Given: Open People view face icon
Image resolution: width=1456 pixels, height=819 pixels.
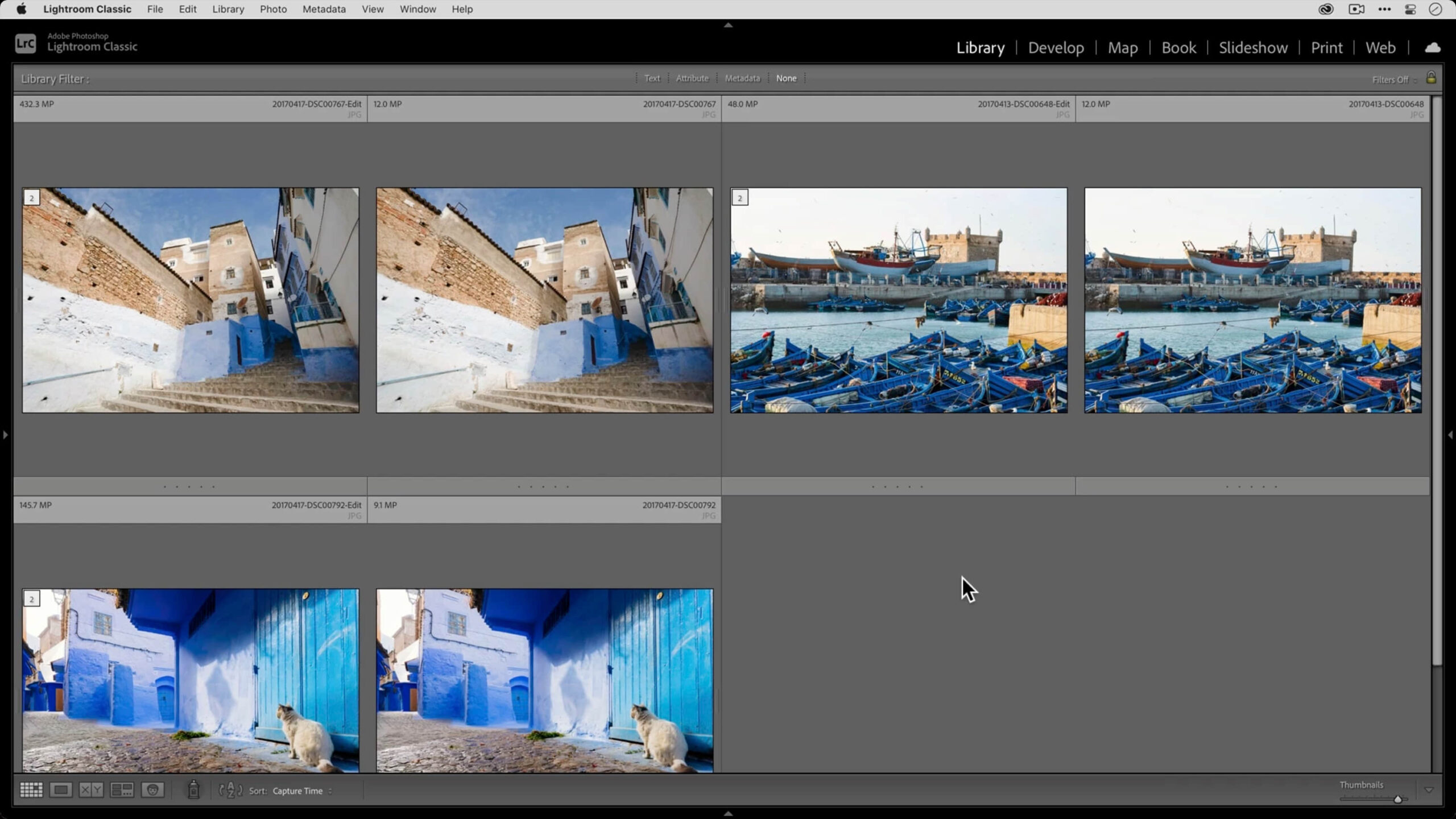Looking at the screenshot, I should point(152,790).
